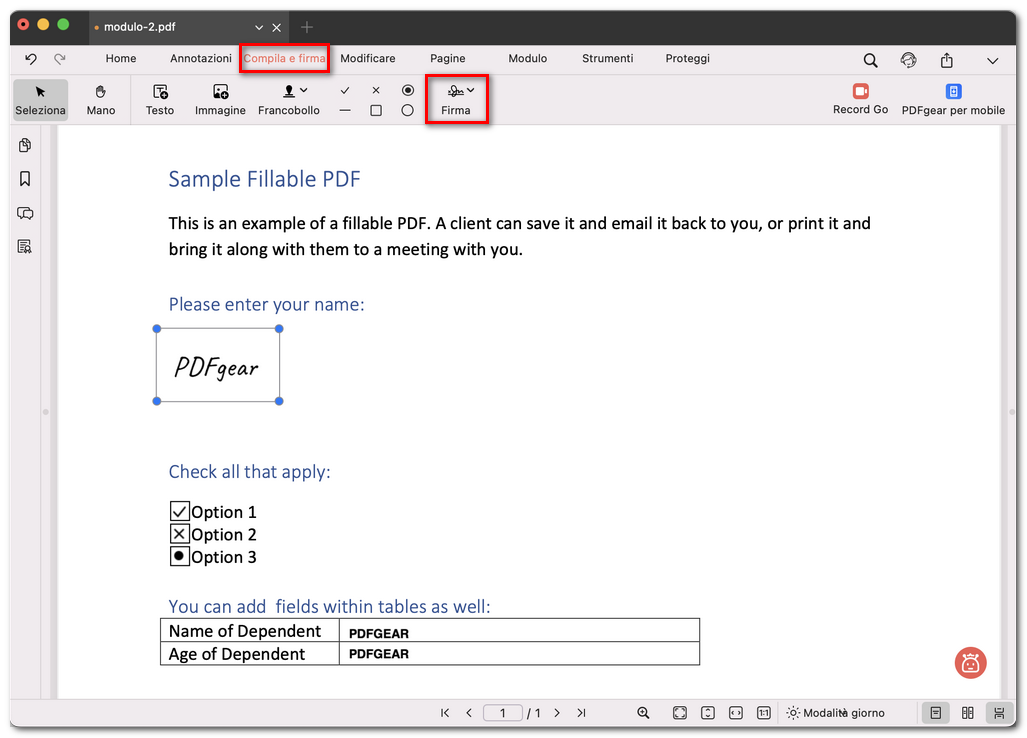Screen dimensions: 1027x738
Task: Open the bookmarks panel in the sidebar
Action: click(x=25, y=178)
